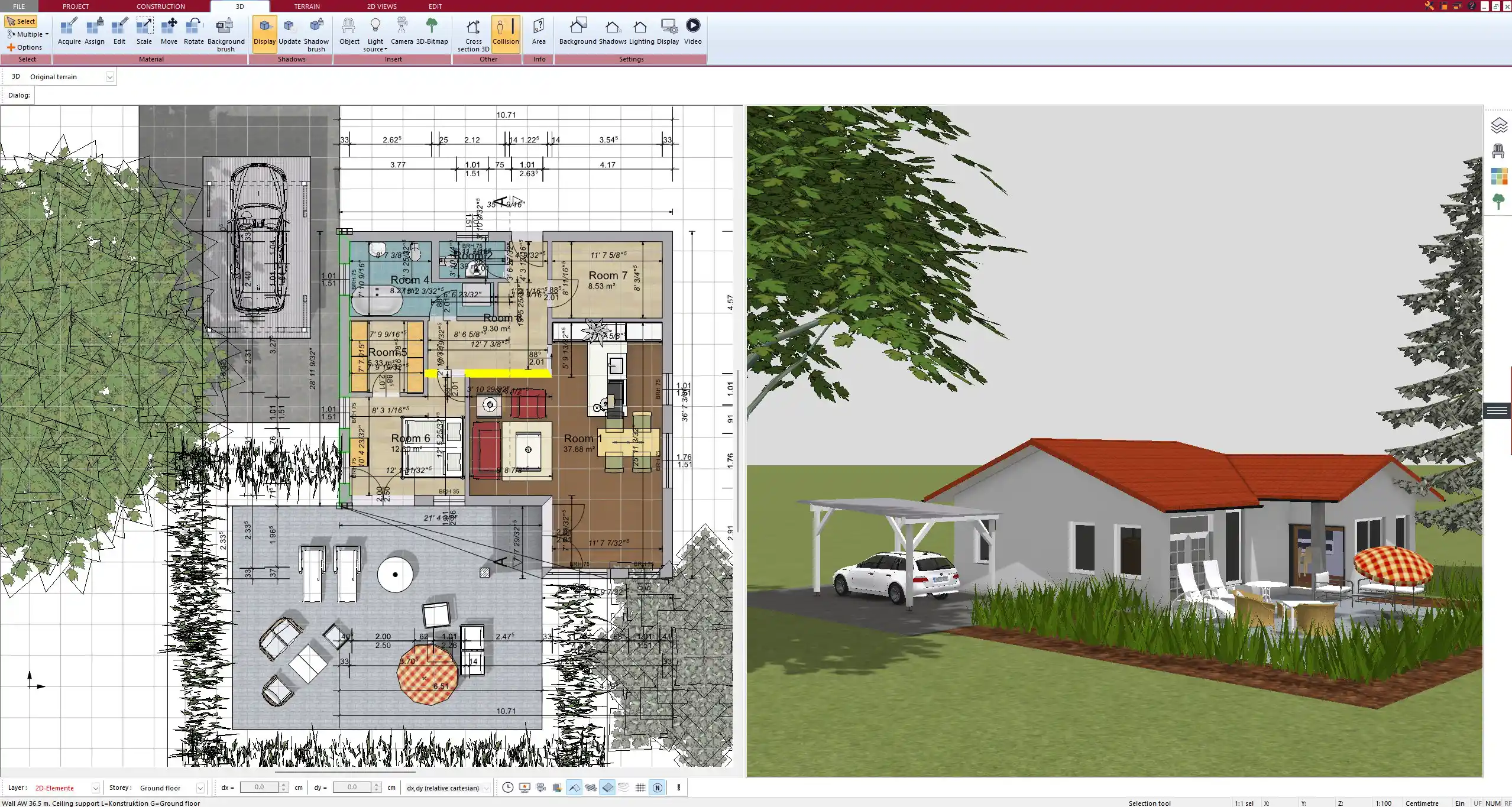Viewport: 1512px width, 807px height.
Task: Click the dy input field
Action: [x=352, y=787]
